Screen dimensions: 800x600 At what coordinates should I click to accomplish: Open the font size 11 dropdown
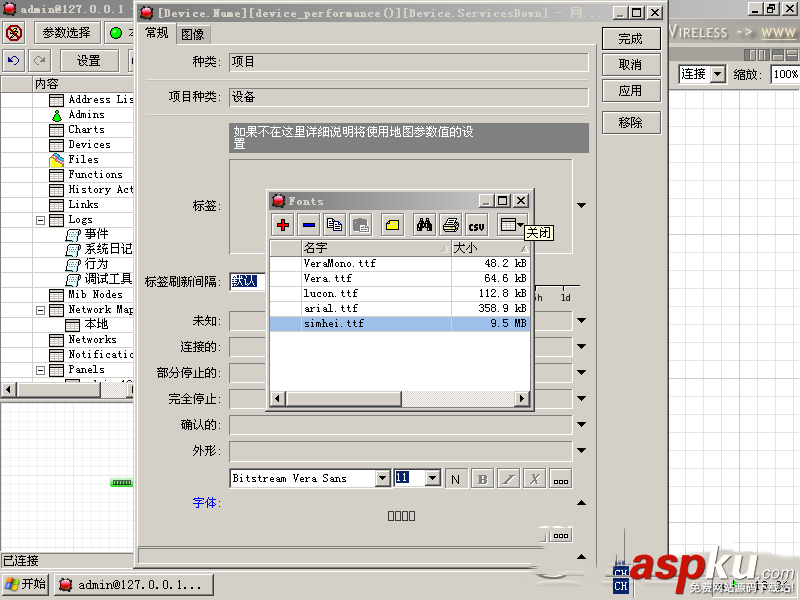tap(433, 479)
